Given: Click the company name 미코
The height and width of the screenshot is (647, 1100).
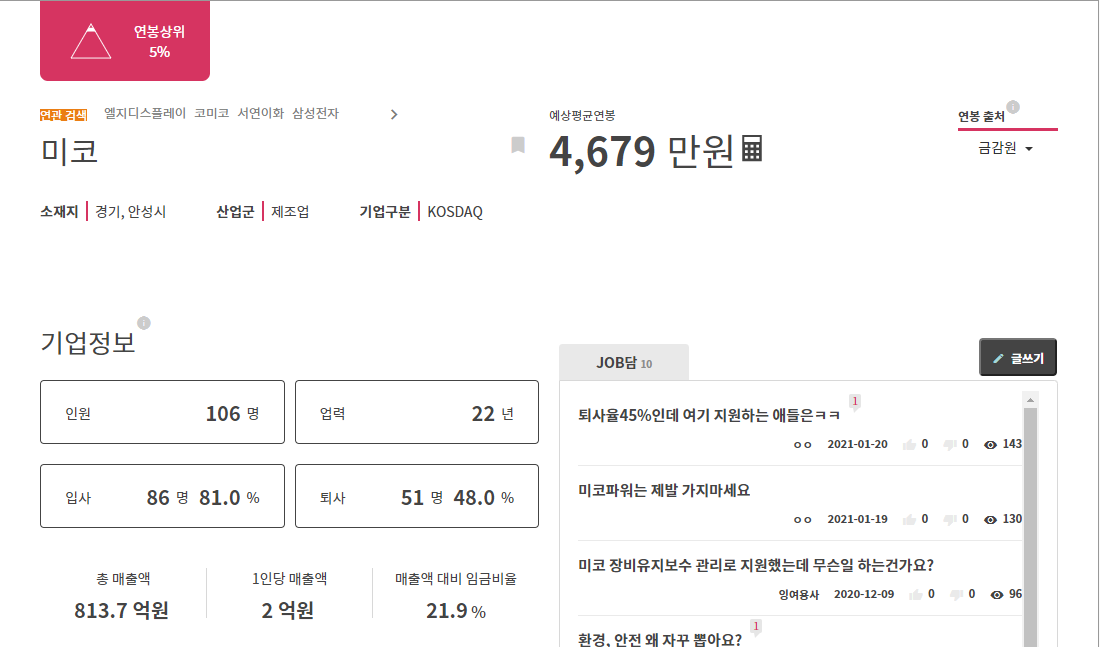Looking at the screenshot, I should tap(69, 151).
